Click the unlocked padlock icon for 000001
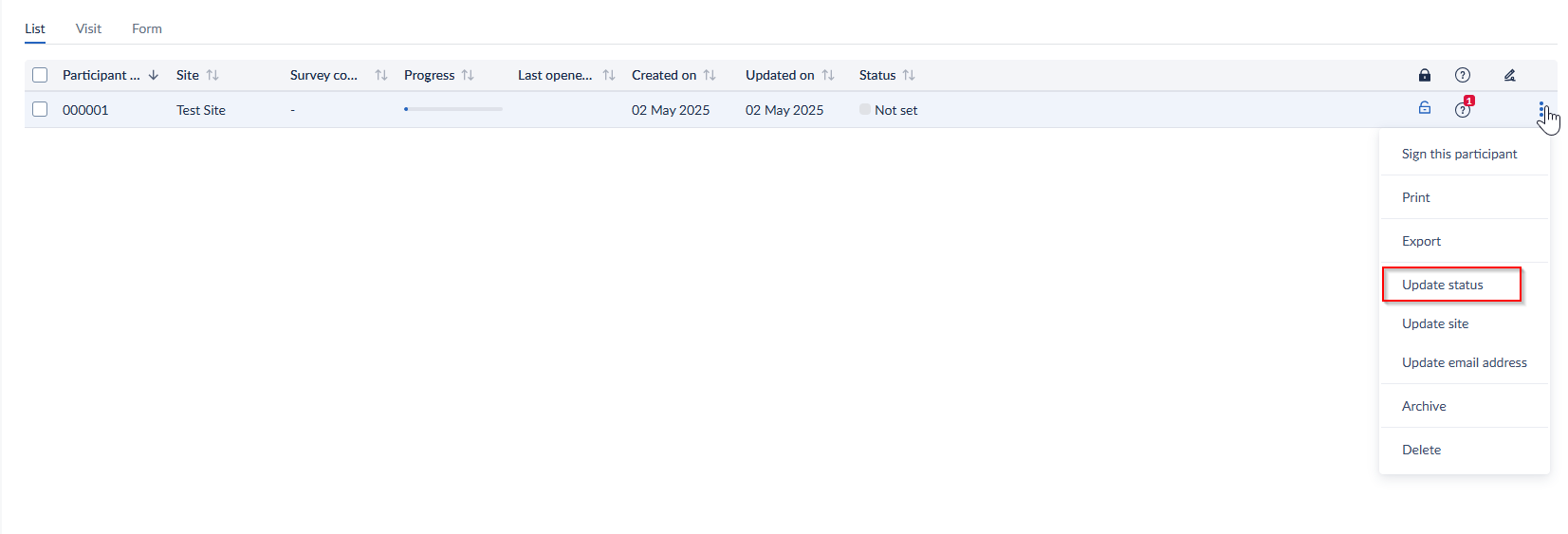This screenshot has height=534, width=1568. click(1424, 108)
